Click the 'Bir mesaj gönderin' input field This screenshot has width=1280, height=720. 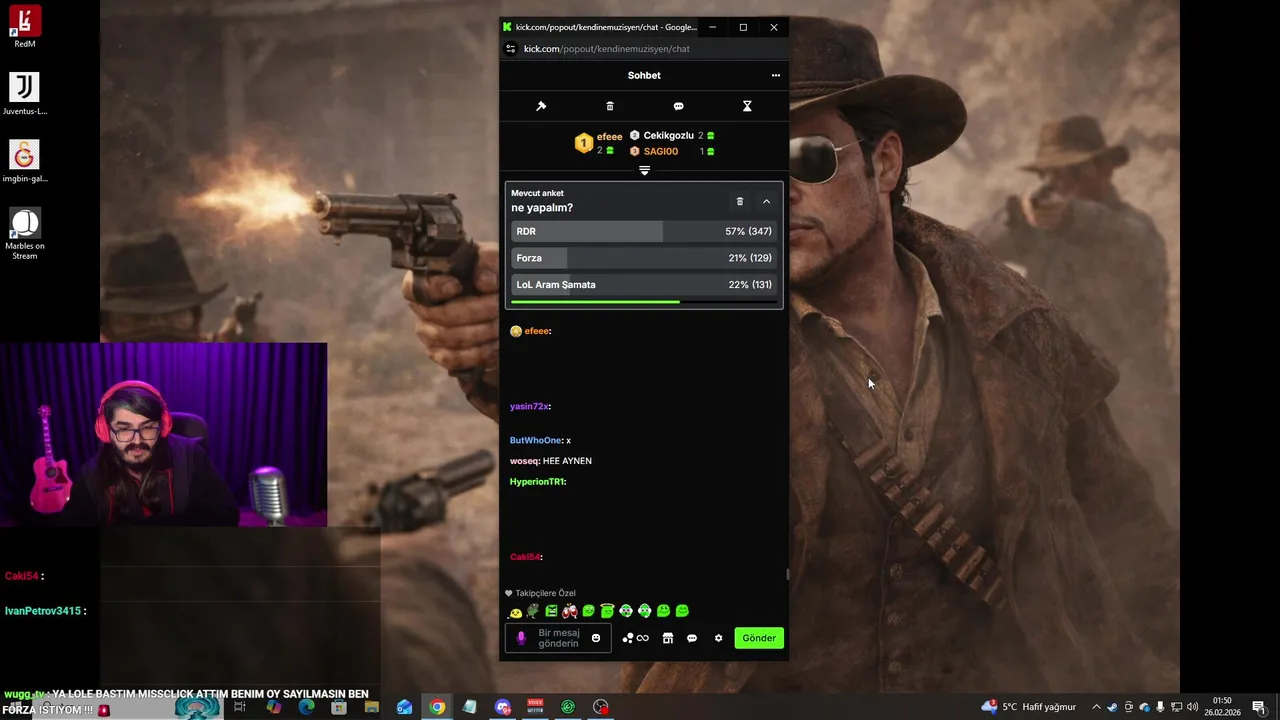tap(558, 638)
